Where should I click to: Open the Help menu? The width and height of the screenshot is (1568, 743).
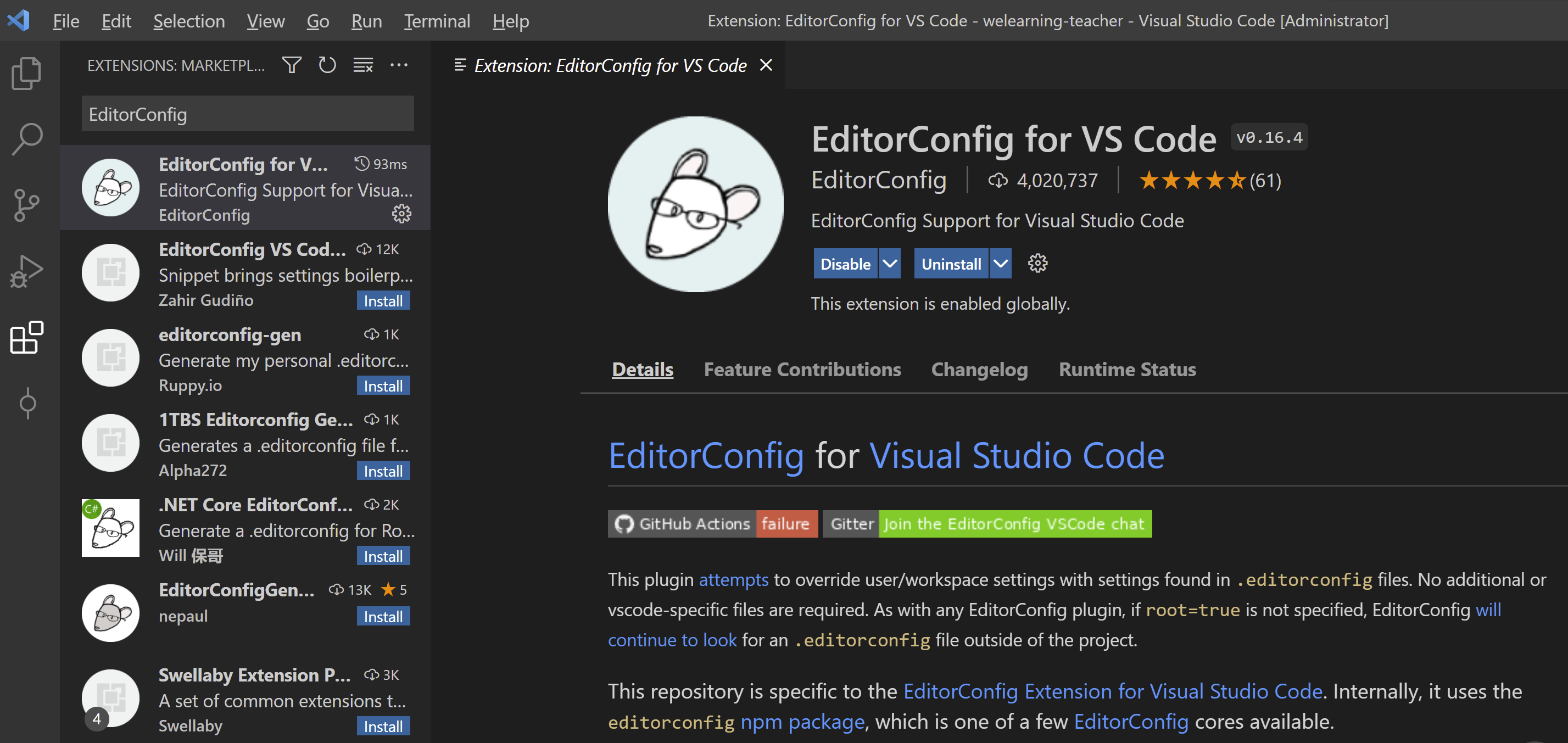point(511,21)
